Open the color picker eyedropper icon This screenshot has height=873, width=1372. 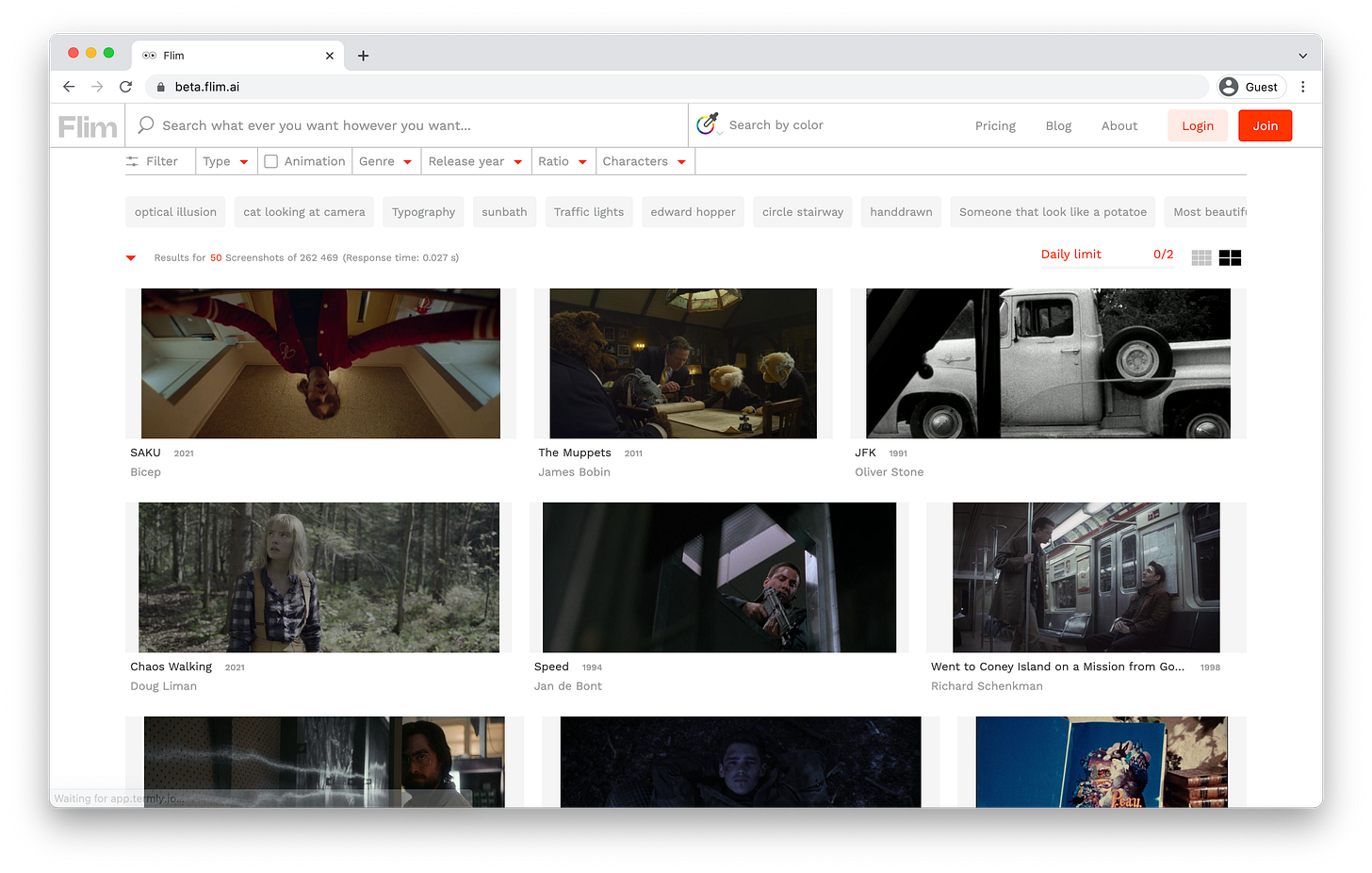tap(707, 124)
